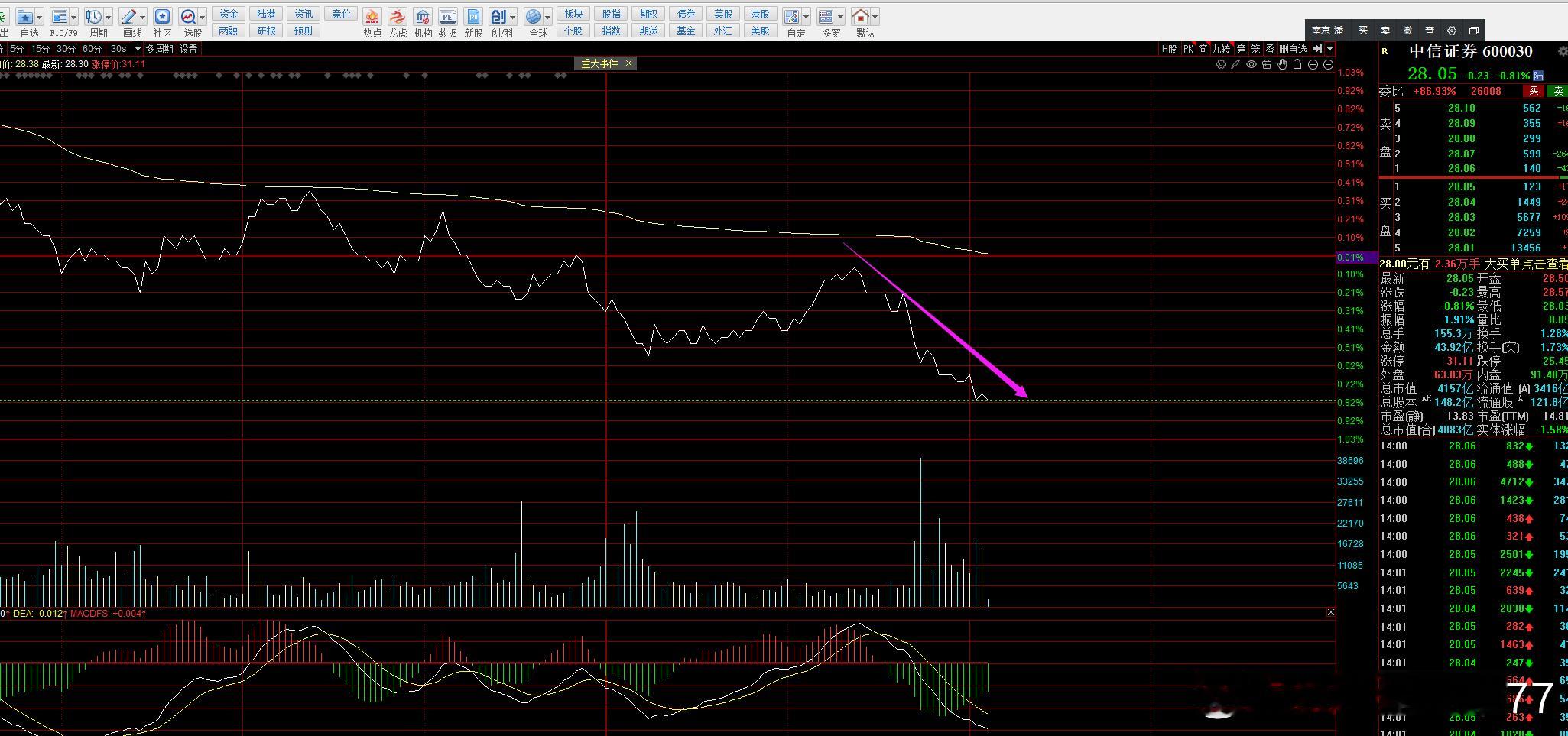The image size is (1568, 736).
Task: Toggle the H股 button in chart header
Action: tap(1170, 49)
